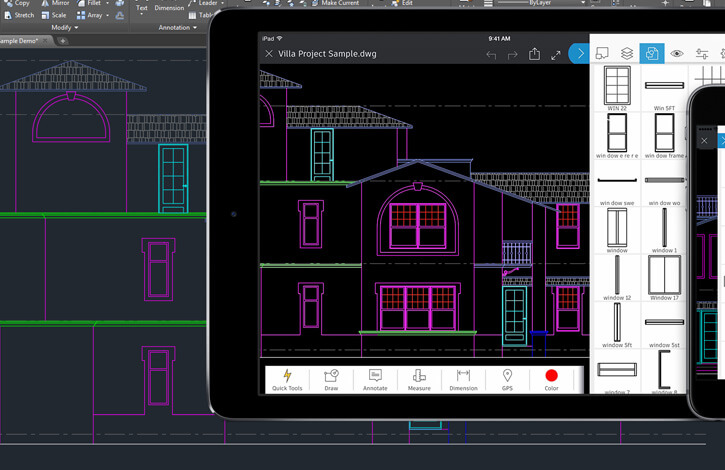The width and height of the screenshot is (725, 470).
Task: Undo last action on iPad toolbar
Action: (x=491, y=55)
